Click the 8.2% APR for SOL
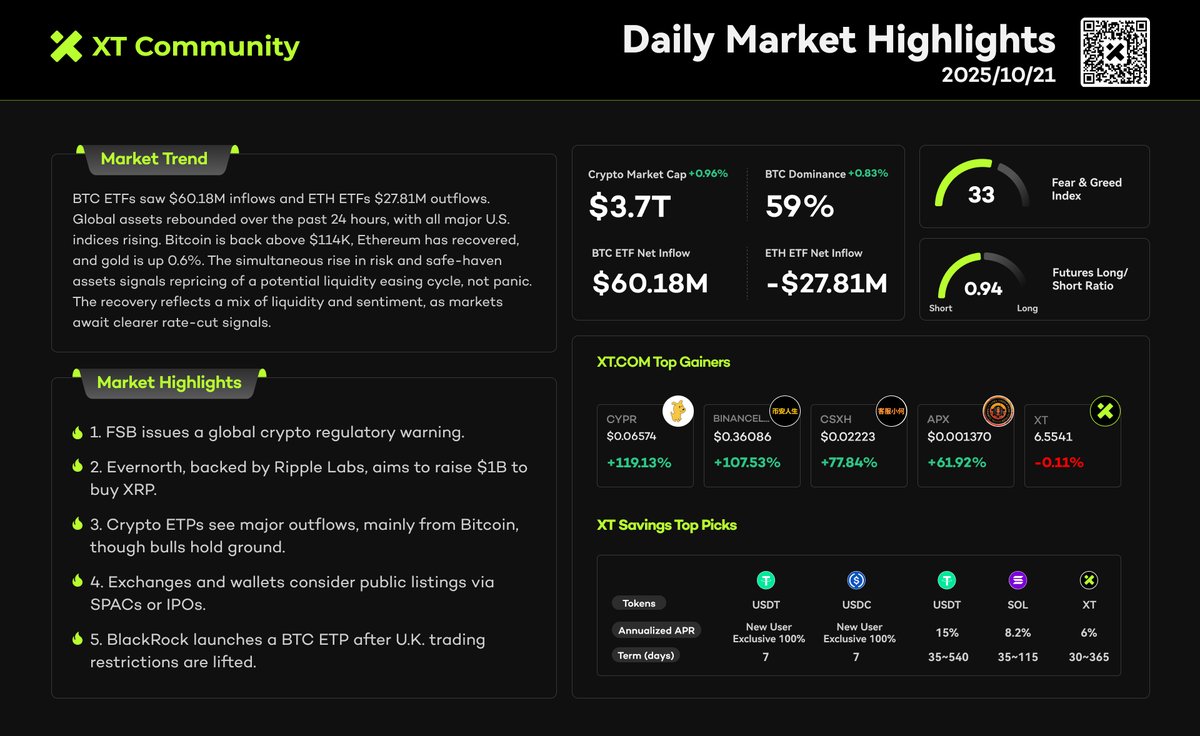 pyautogui.click(x=1017, y=633)
